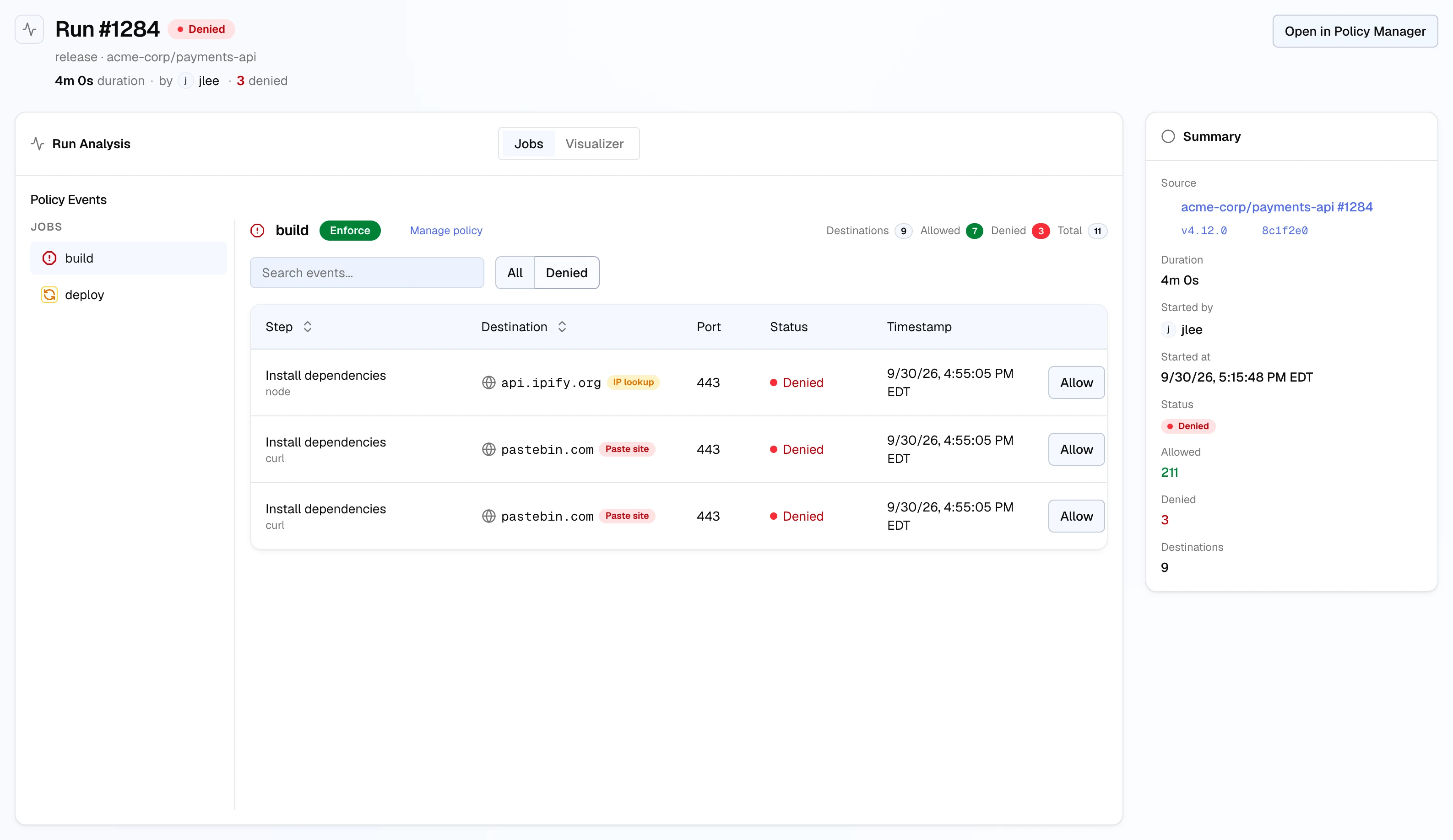
Task: Click the Run Analysis pulse icon
Action: coord(38,144)
